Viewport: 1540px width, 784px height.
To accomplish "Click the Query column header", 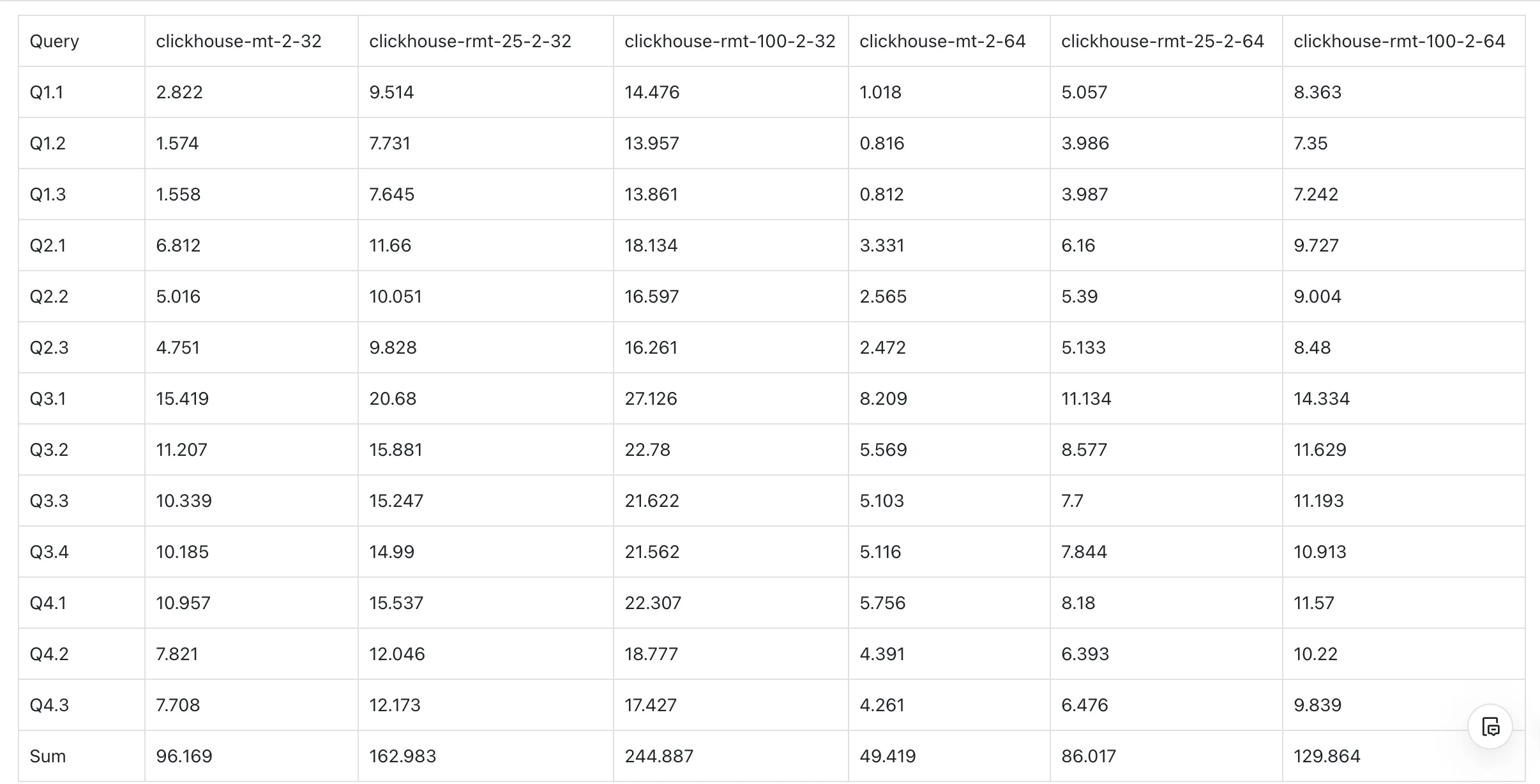I will coord(54,41).
